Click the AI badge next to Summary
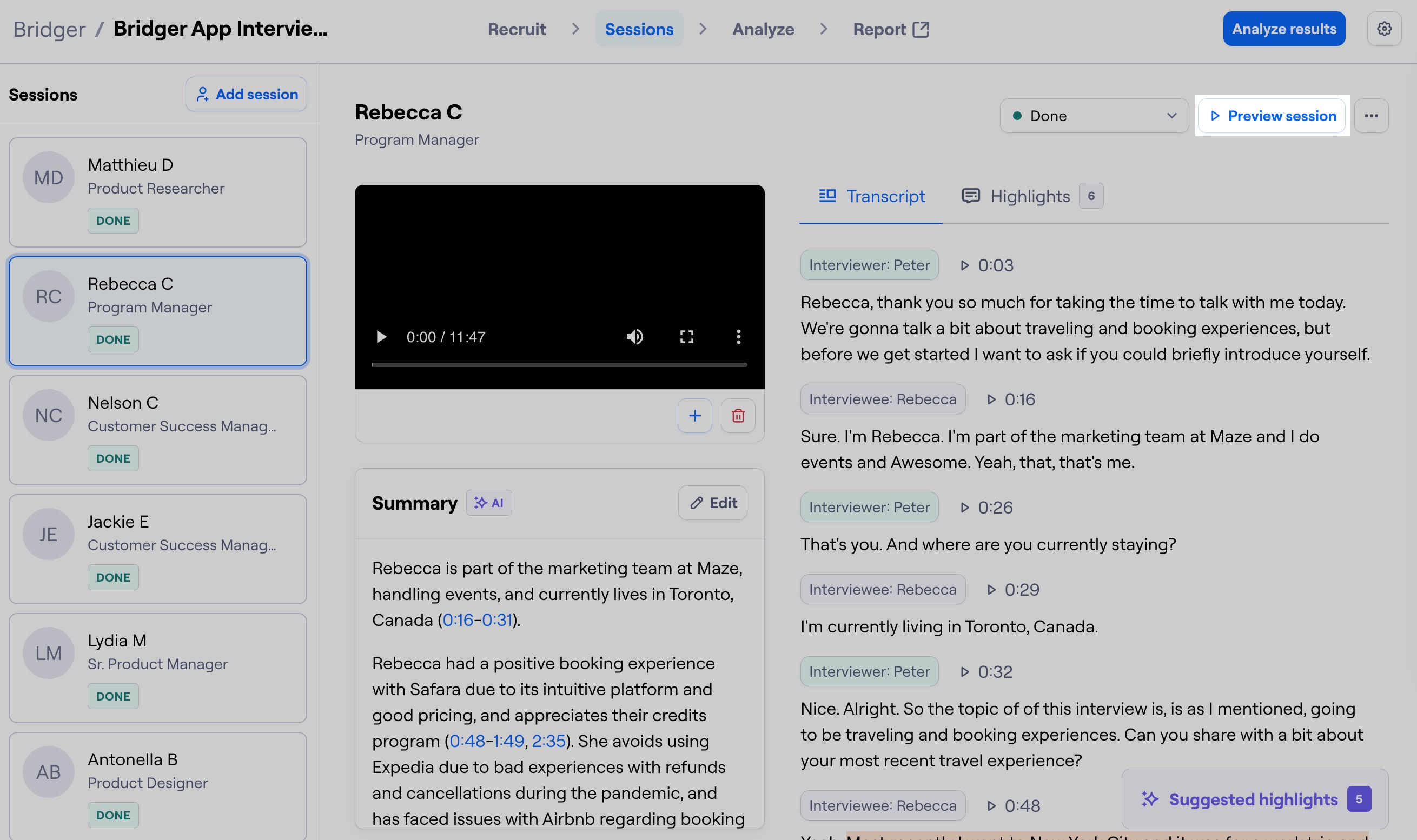 click(x=489, y=503)
